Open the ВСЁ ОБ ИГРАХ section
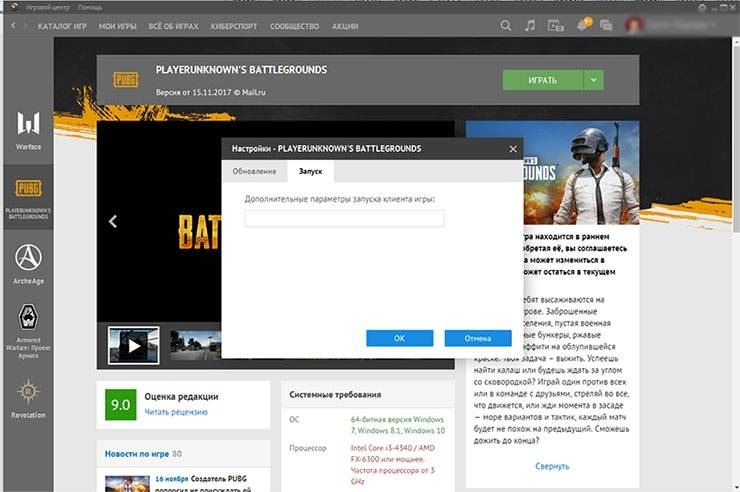 (173, 26)
